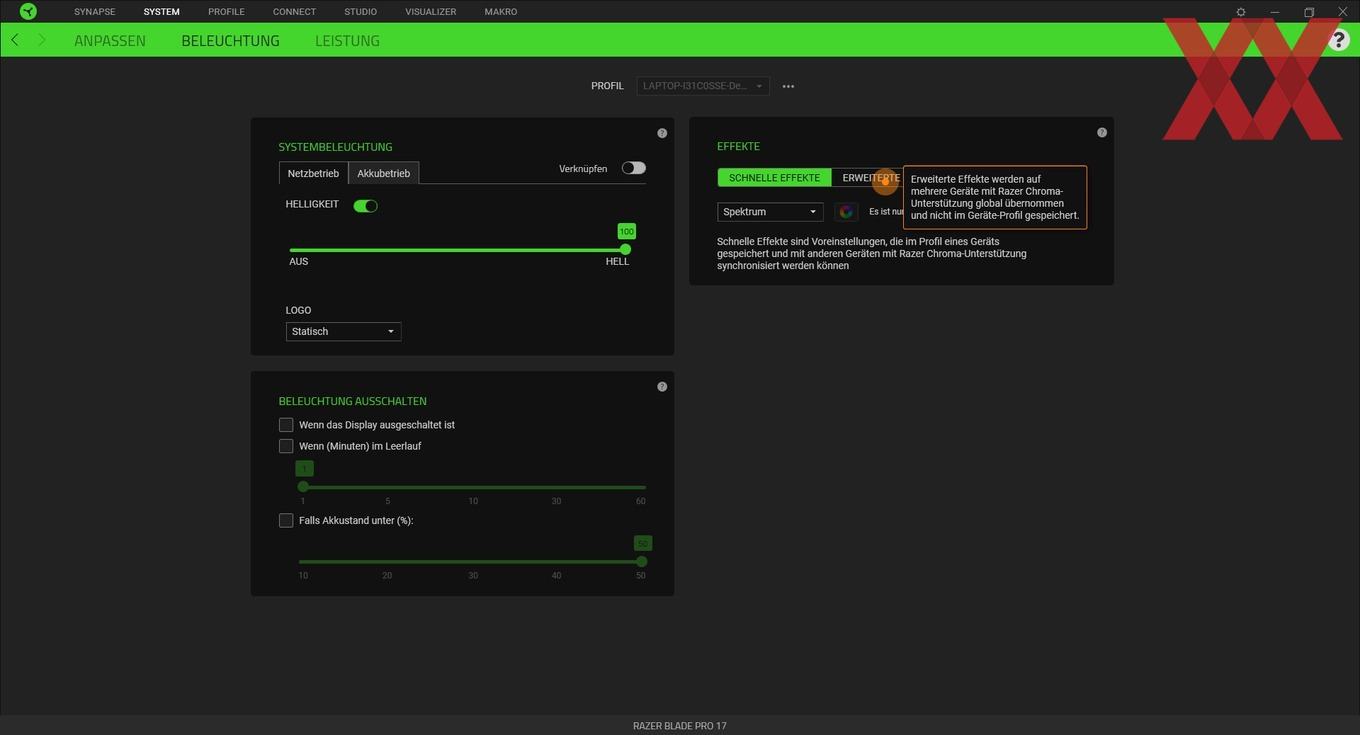The image size is (1360, 735).
Task: Minimize the Synapse window
Action: click(1275, 12)
